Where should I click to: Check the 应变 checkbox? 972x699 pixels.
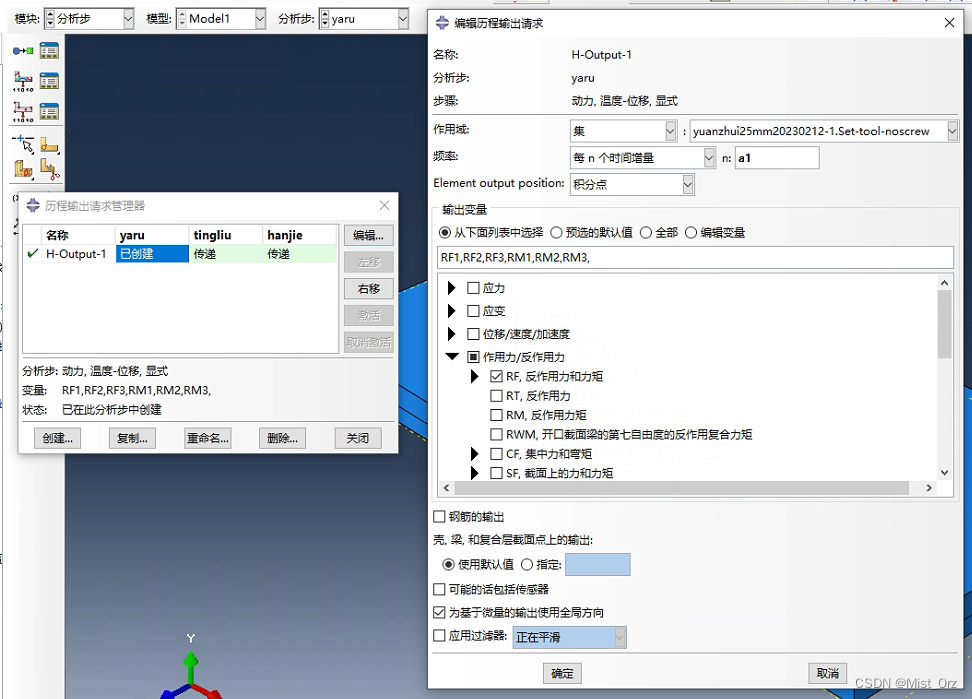[473, 310]
